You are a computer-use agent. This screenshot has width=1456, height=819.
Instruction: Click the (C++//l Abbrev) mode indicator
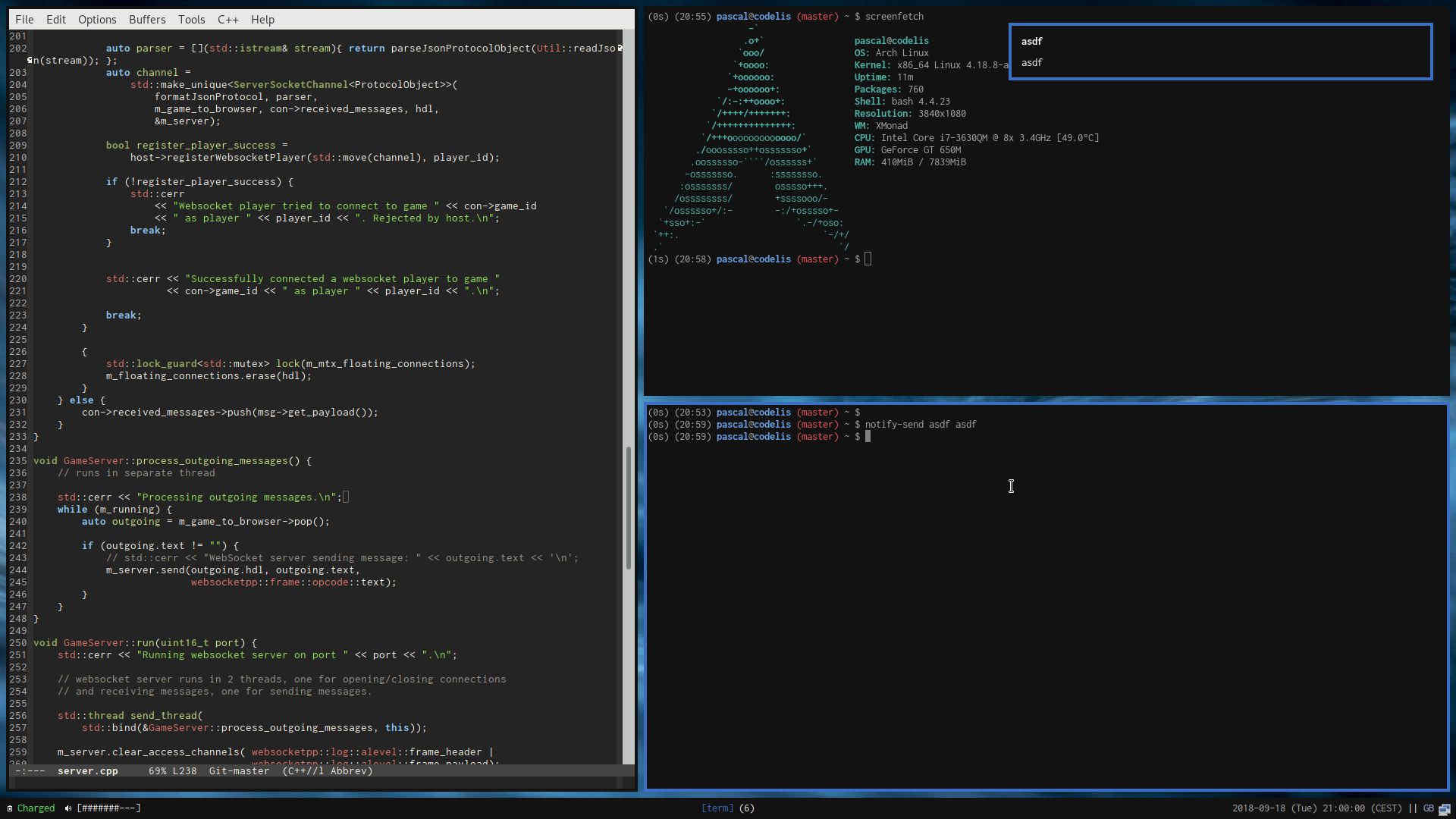pyautogui.click(x=328, y=771)
